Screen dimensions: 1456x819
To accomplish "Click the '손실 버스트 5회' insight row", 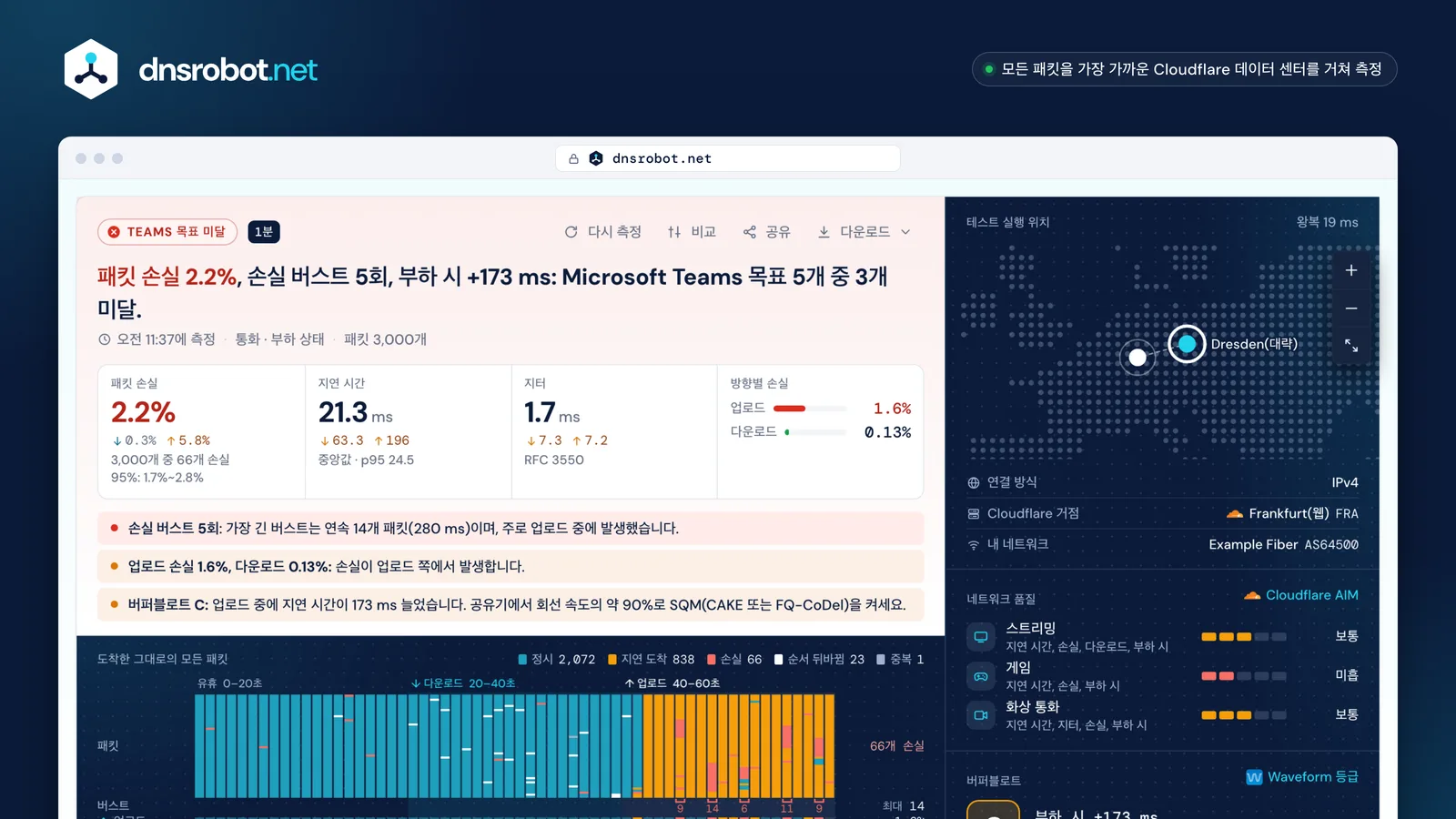I will tap(511, 528).
